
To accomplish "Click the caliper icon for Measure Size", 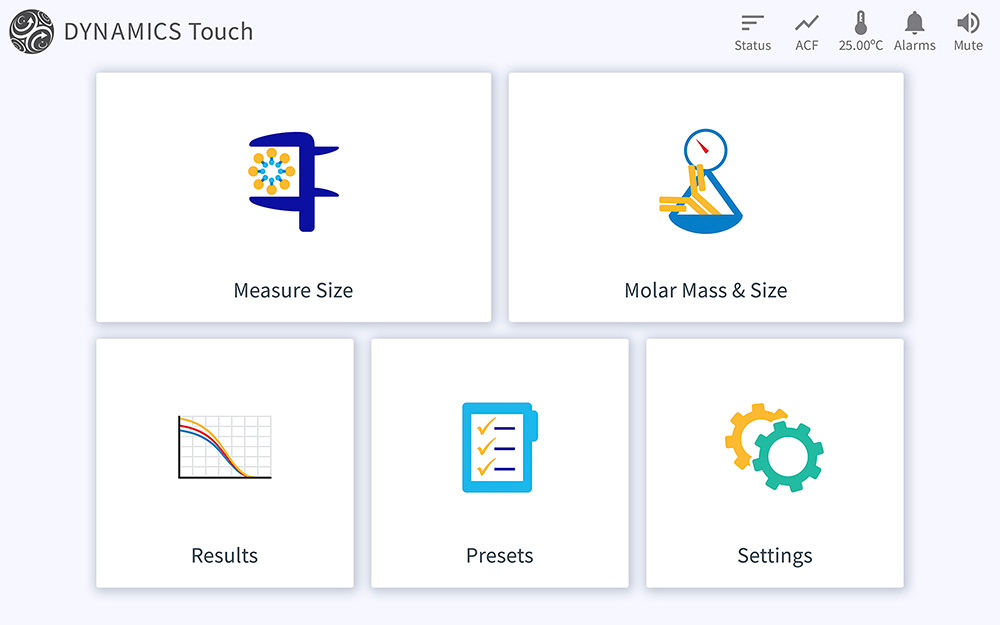I will click(x=293, y=182).
